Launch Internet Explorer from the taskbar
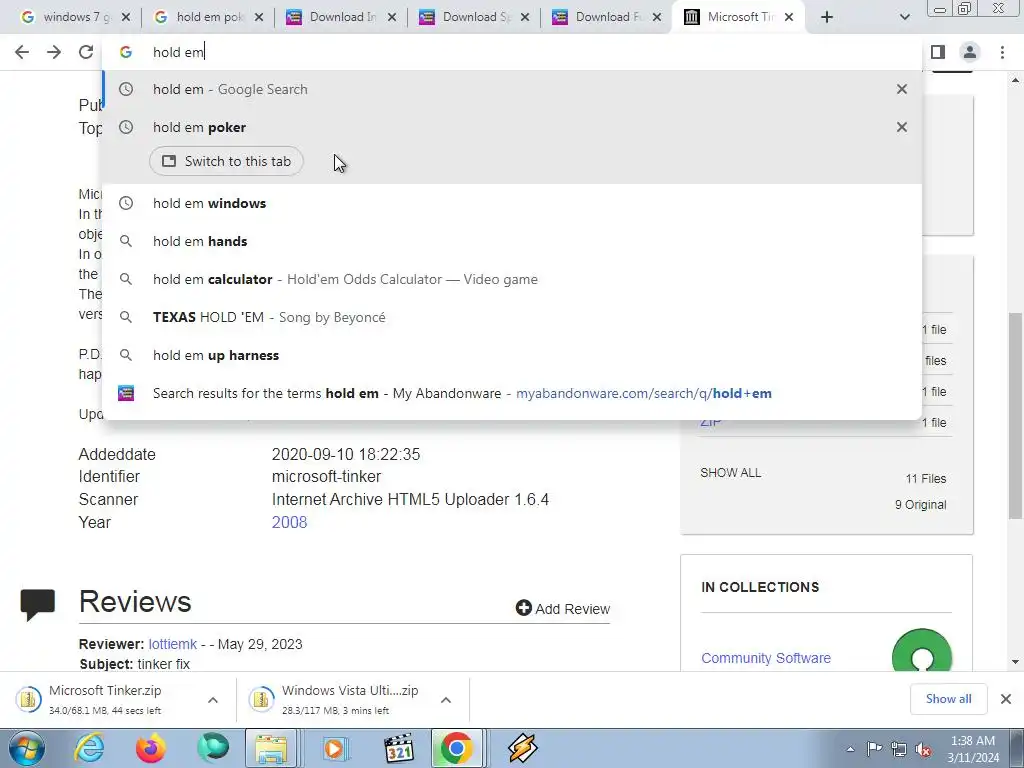The width and height of the screenshot is (1024, 768). [88, 748]
